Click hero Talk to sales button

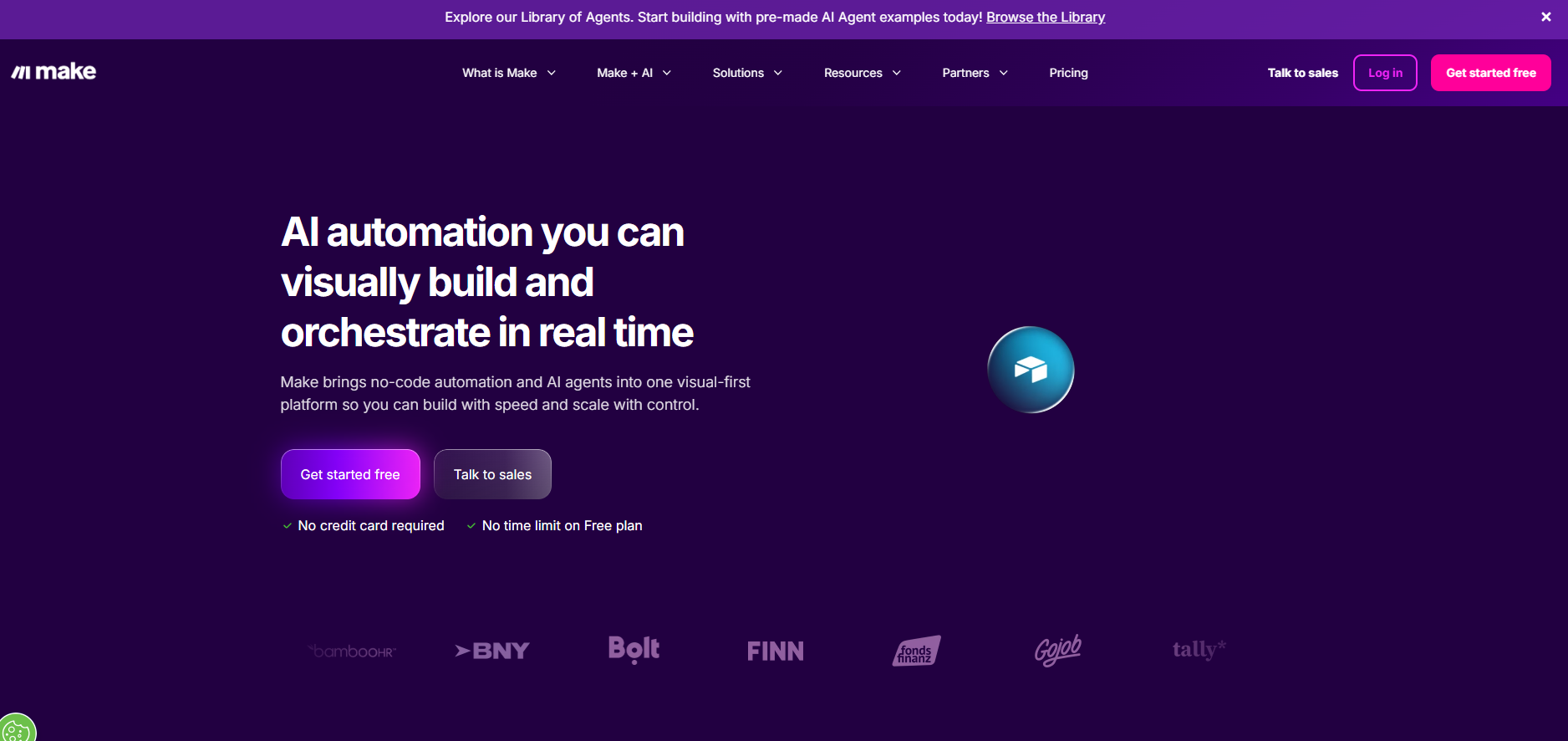492,474
